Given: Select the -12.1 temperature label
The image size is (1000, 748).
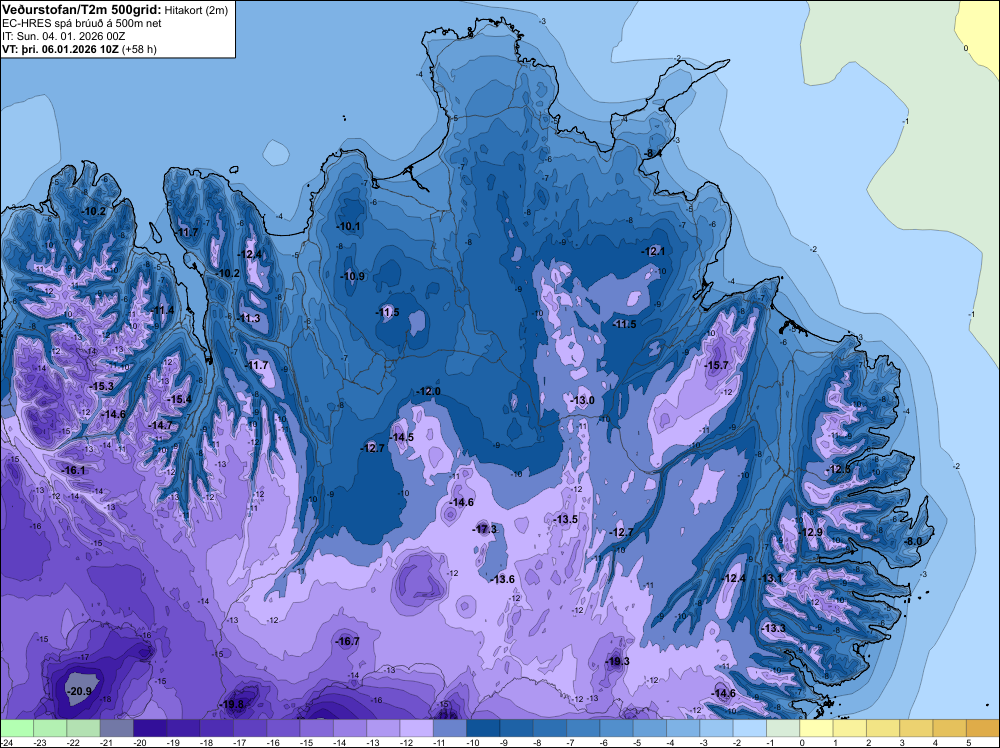Looking at the screenshot, I should [x=653, y=252].
